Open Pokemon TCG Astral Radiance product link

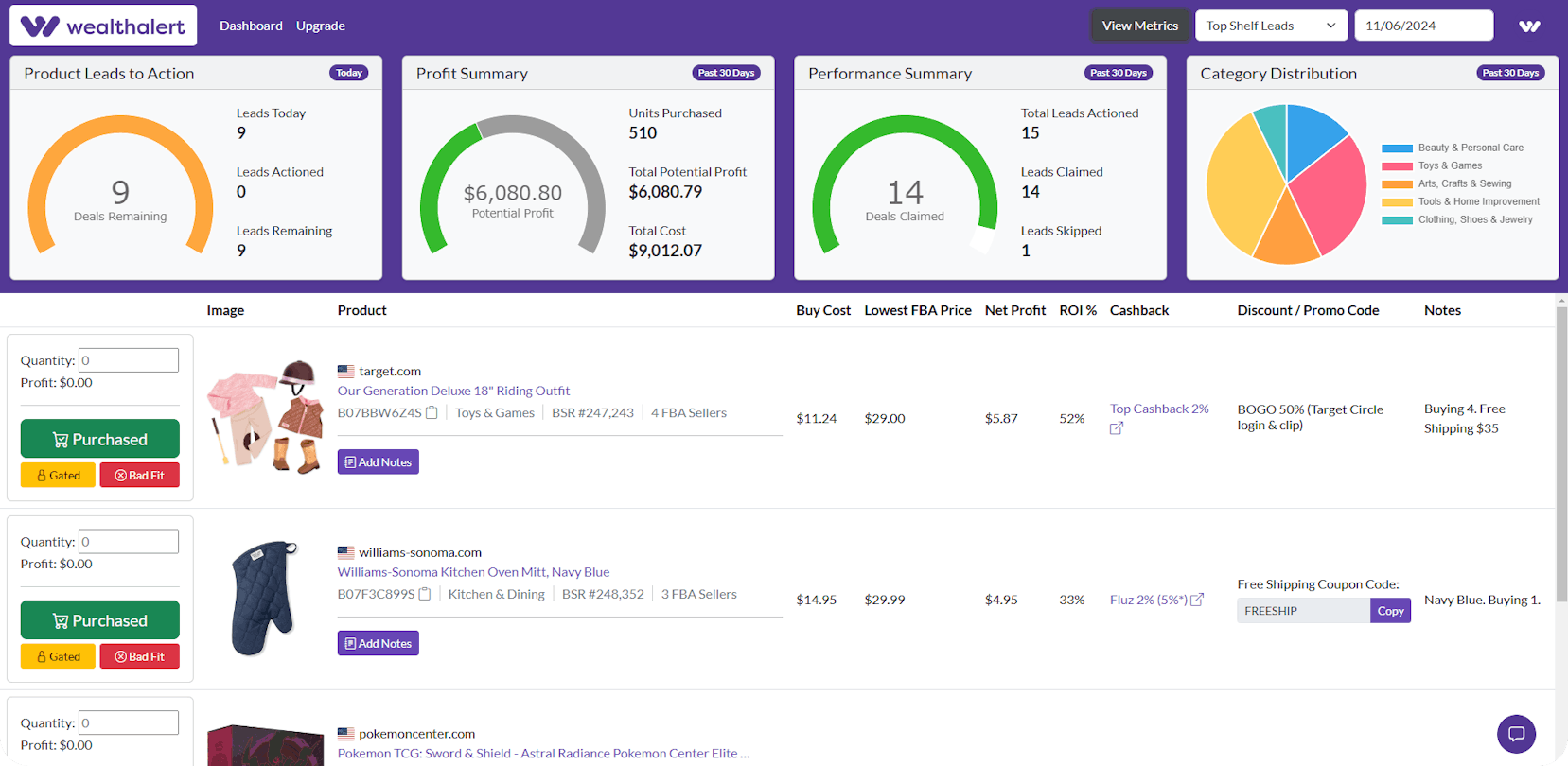pyautogui.click(x=543, y=754)
